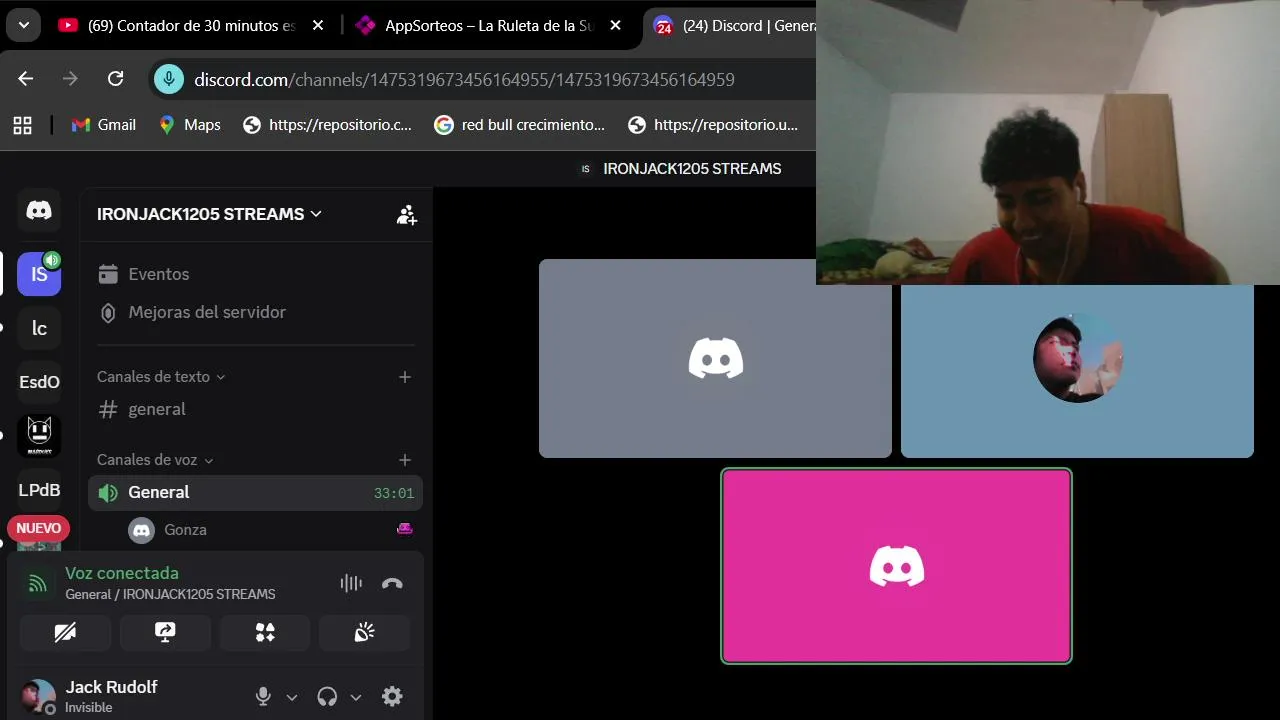
Task: Open the repositorio.u... bookmark
Action: click(712, 125)
